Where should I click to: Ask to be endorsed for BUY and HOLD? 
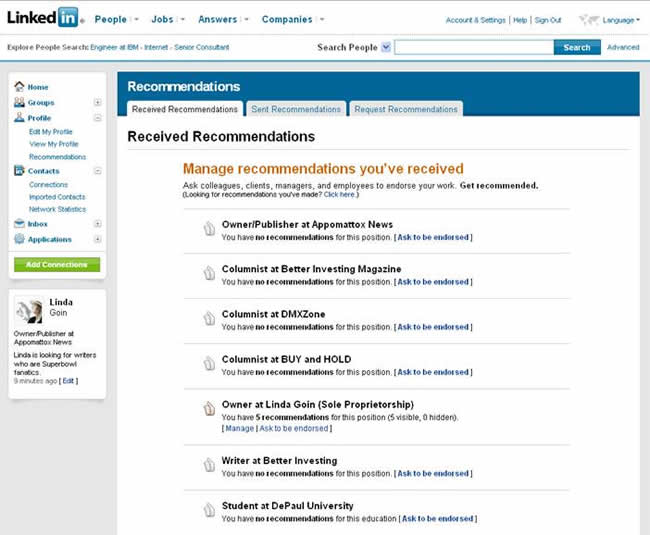[x=433, y=372]
